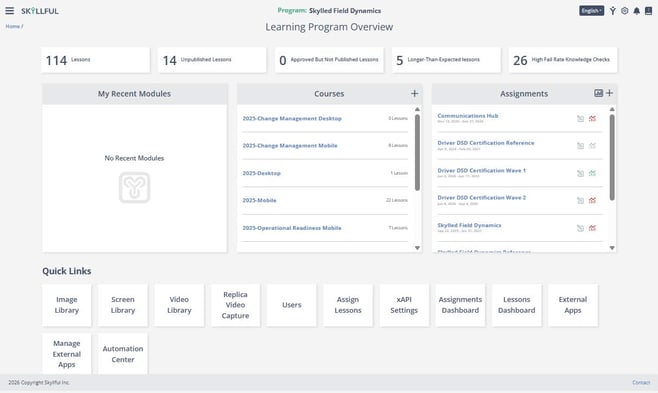Screen dimensions: 658x393
Task: Open the 114 Lessons stat card
Action: 96,60
